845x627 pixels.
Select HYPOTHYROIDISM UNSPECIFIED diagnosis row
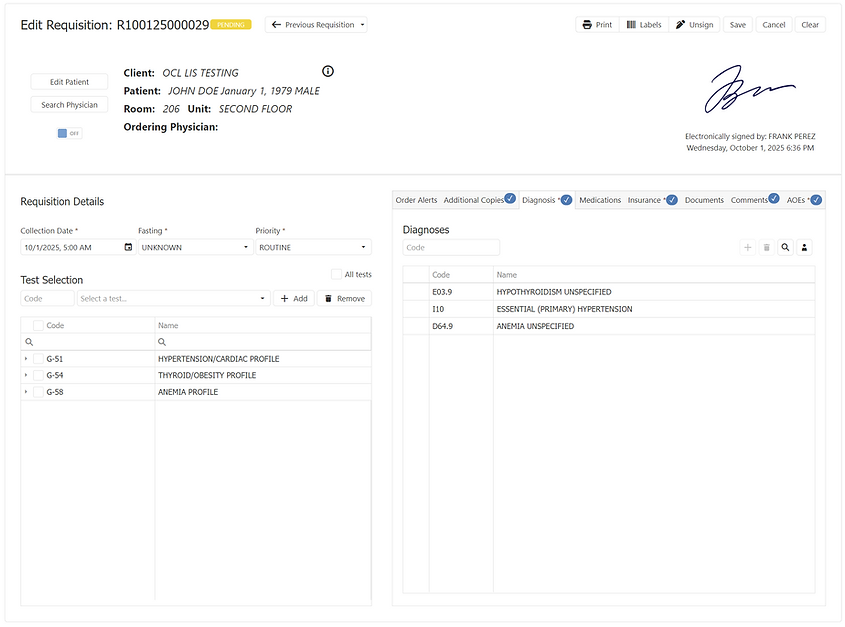[609, 292]
